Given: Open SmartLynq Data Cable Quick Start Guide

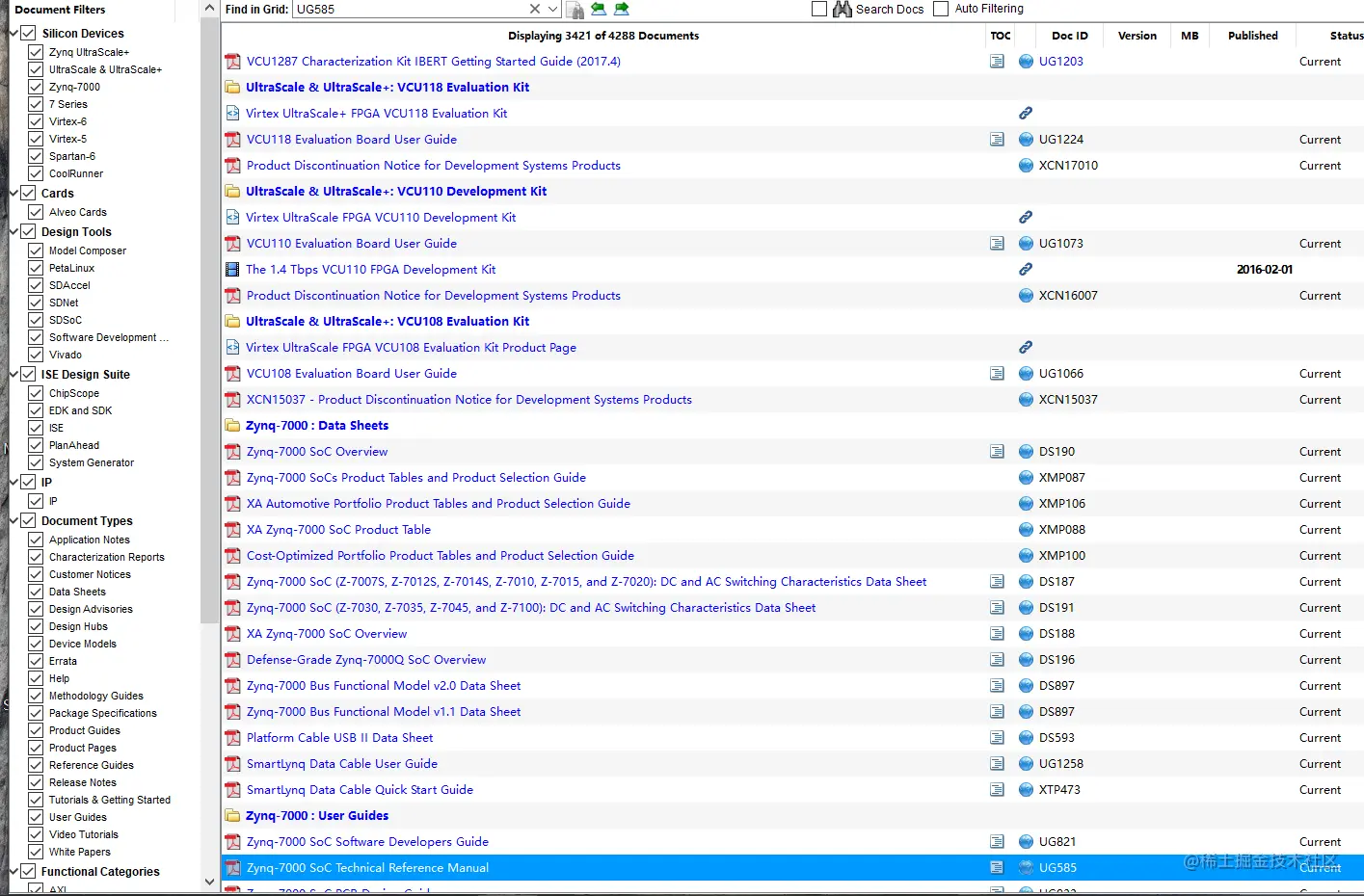Looking at the screenshot, I should point(360,790).
